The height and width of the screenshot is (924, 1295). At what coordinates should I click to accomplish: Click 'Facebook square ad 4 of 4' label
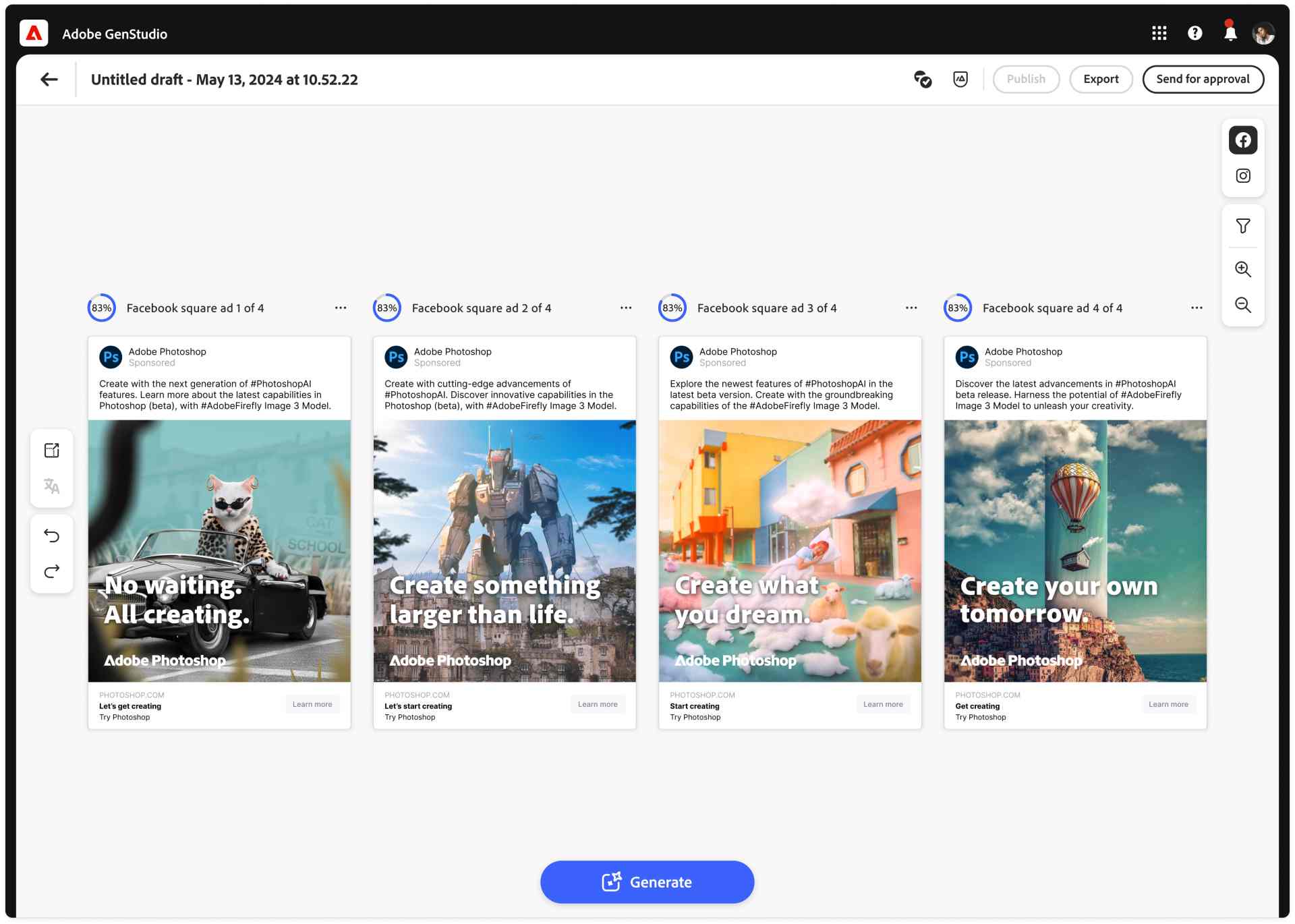coord(1052,308)
